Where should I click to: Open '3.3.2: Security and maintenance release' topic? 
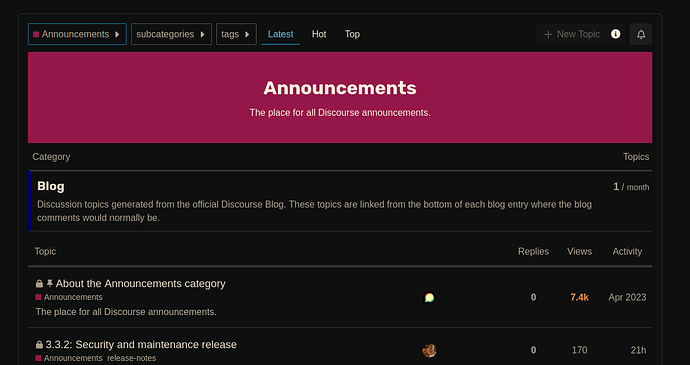tap(141, 344)
